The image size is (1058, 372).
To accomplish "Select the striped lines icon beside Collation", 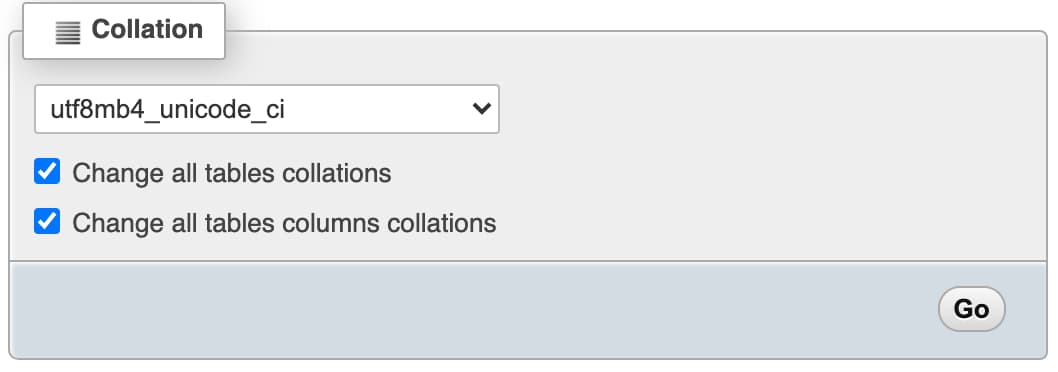I will [67, 33].
